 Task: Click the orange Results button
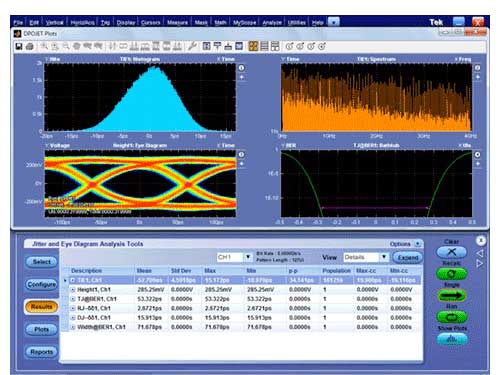(x=42, y=307)
